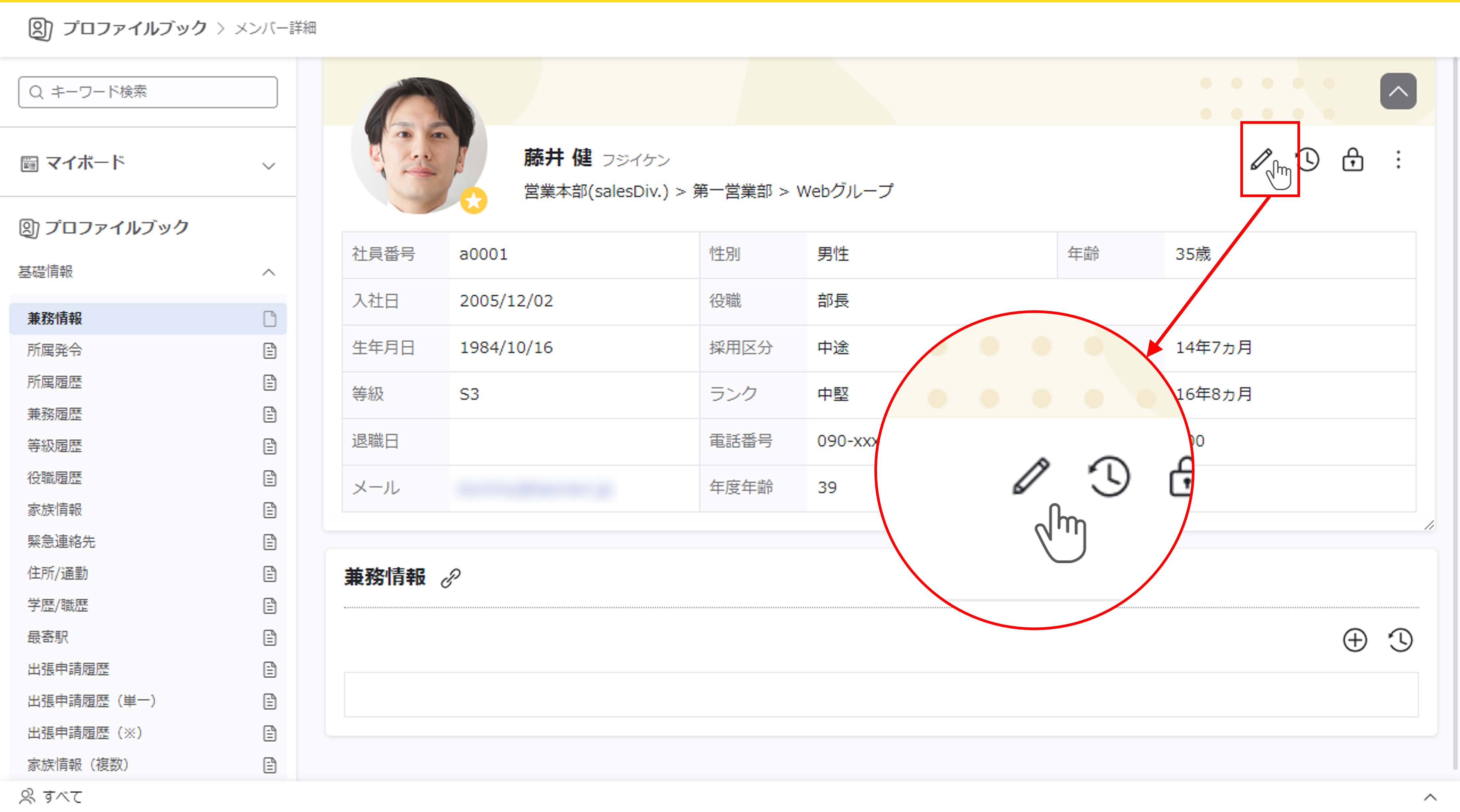Image resolution: width=1460 pixels, height=812 pixels.
Task: Open the three-dot more options menu
Action: (1398, 160)
